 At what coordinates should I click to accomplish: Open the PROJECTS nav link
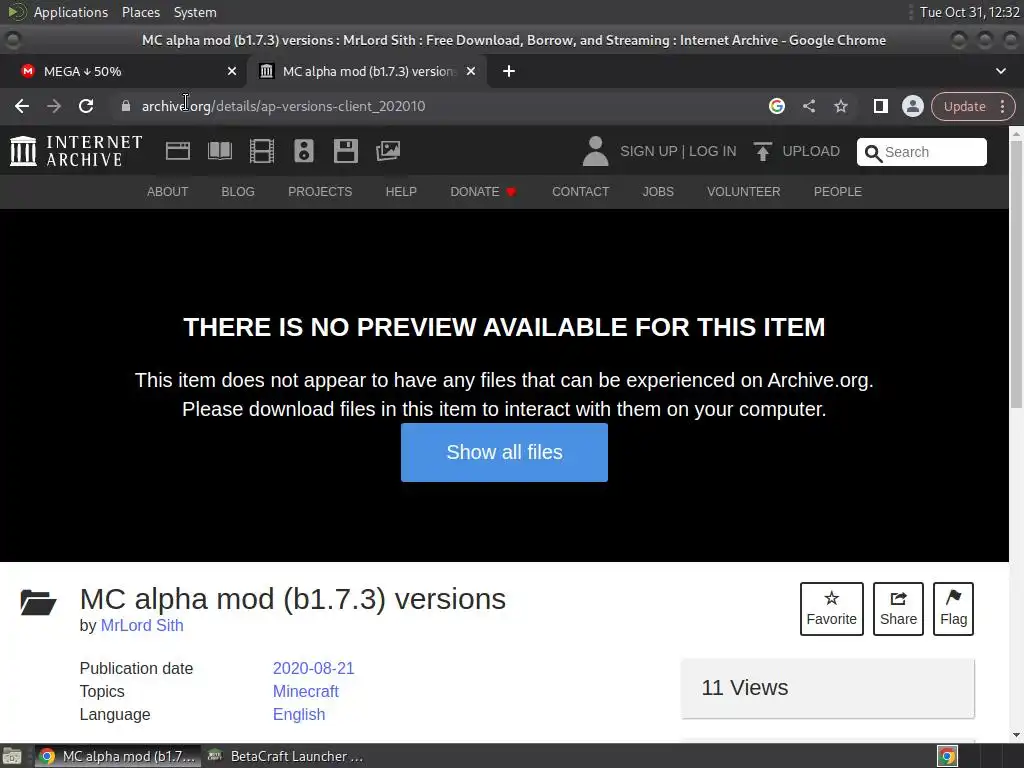(320, 192)
